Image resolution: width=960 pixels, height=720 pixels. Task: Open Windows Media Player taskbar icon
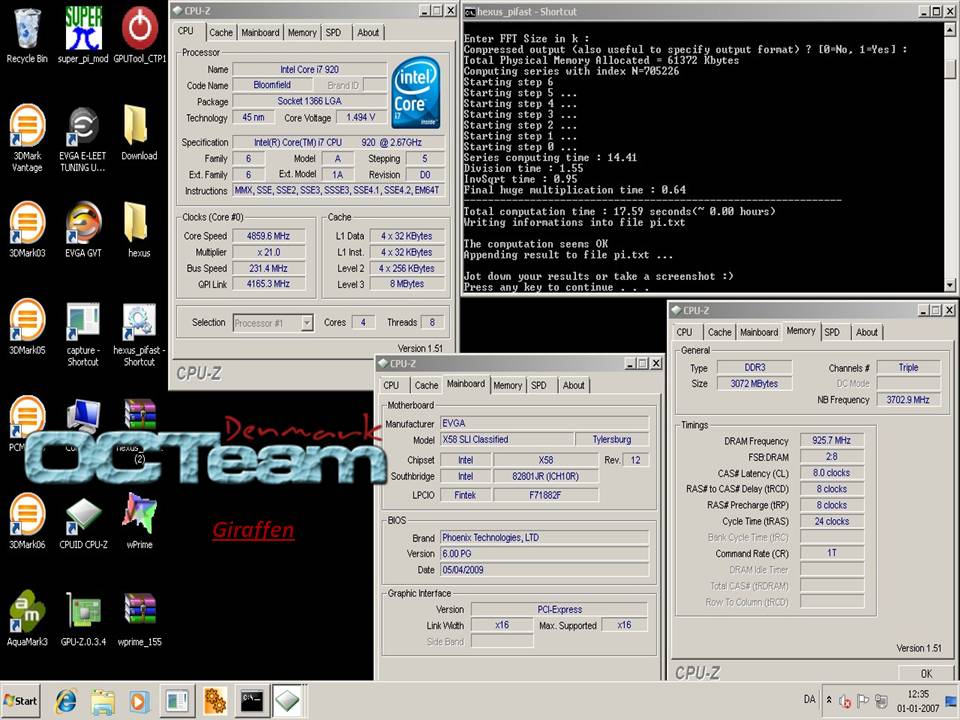coord(138,701)
